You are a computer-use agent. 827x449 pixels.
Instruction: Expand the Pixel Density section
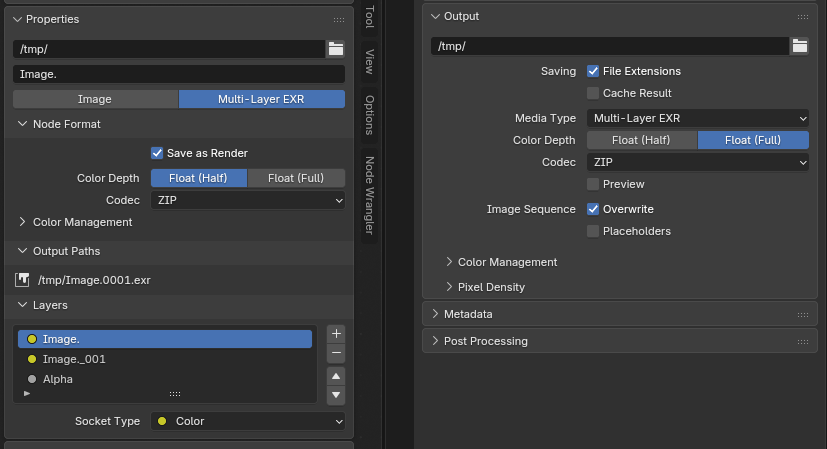click(x=449, y=286)
